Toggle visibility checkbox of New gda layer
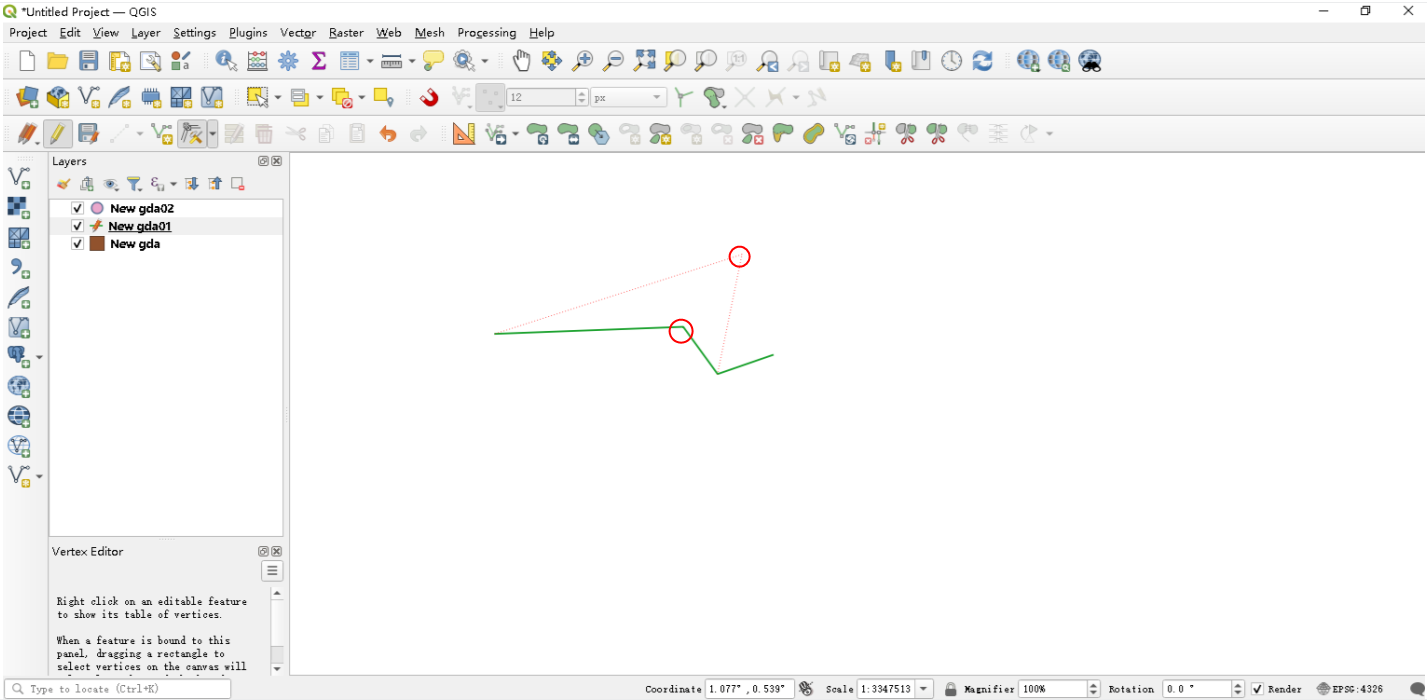This screenshot has width=1427, height=700. point(77,243)
